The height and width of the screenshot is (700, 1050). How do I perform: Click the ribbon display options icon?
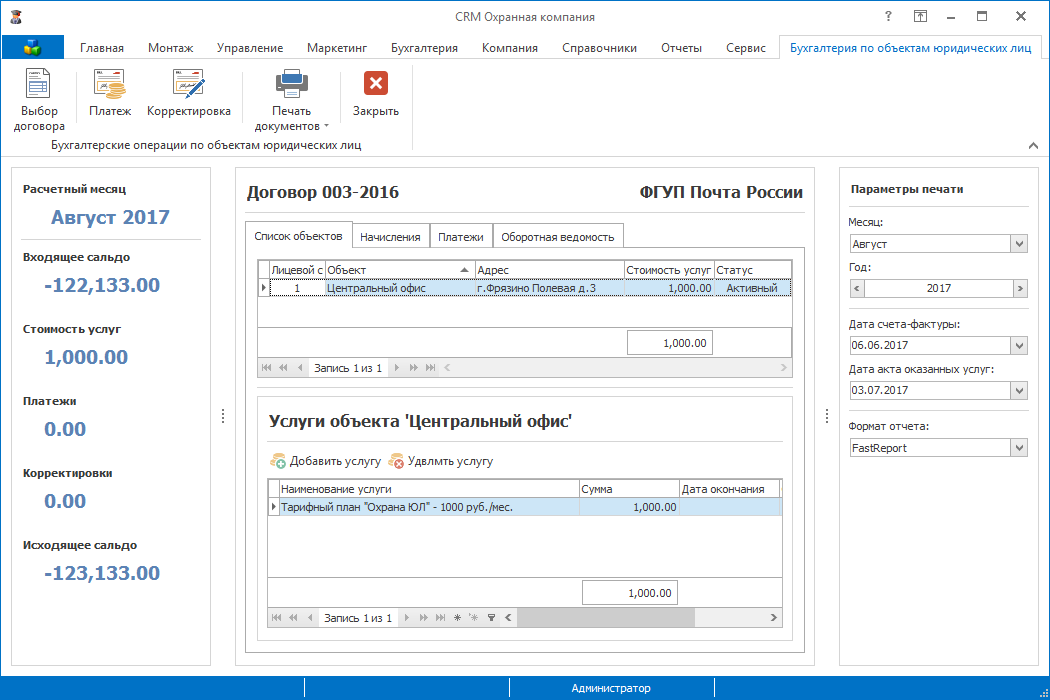(921, 16)
